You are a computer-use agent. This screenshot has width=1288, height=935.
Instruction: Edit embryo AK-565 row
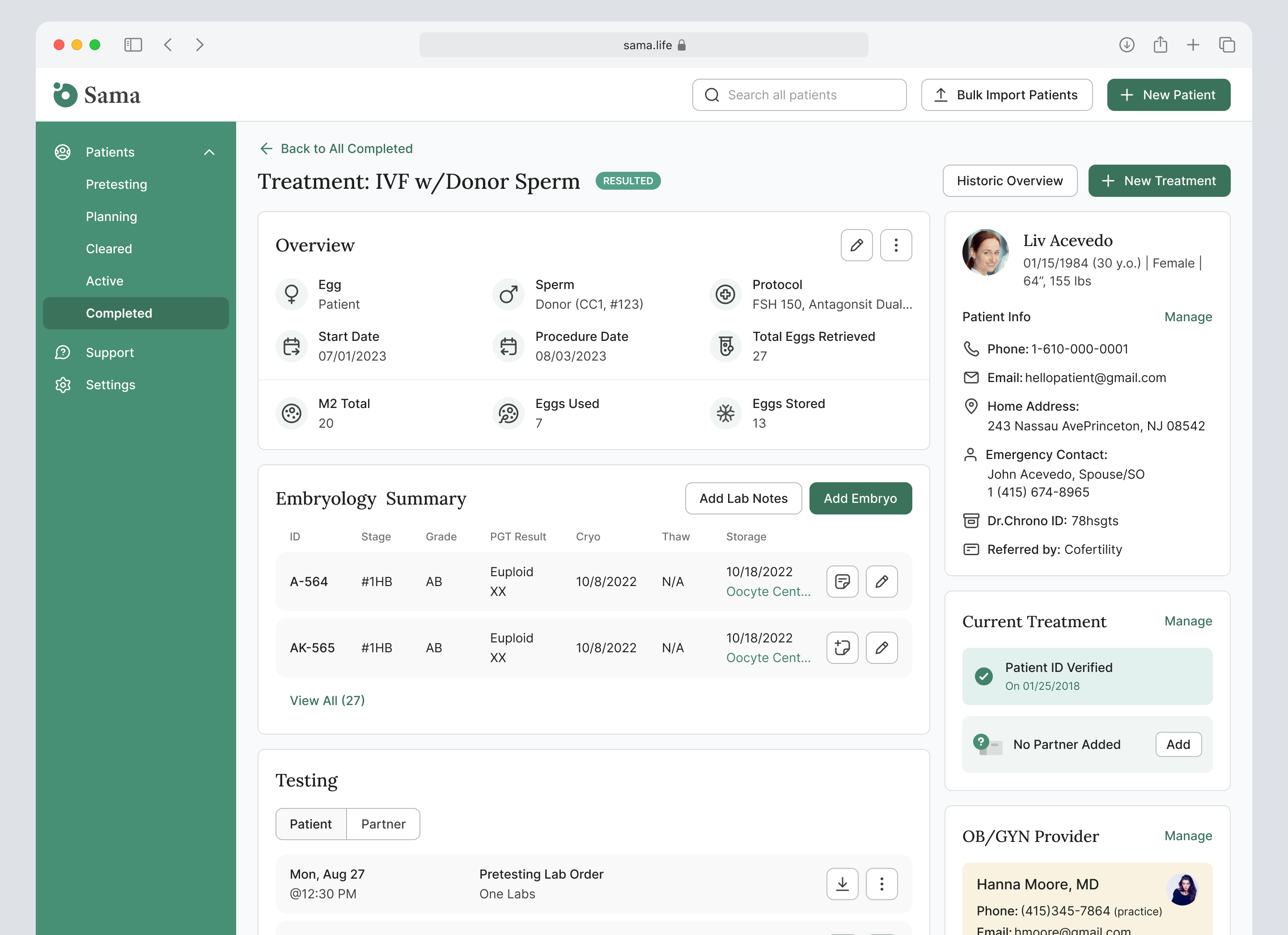coord(881,648)
